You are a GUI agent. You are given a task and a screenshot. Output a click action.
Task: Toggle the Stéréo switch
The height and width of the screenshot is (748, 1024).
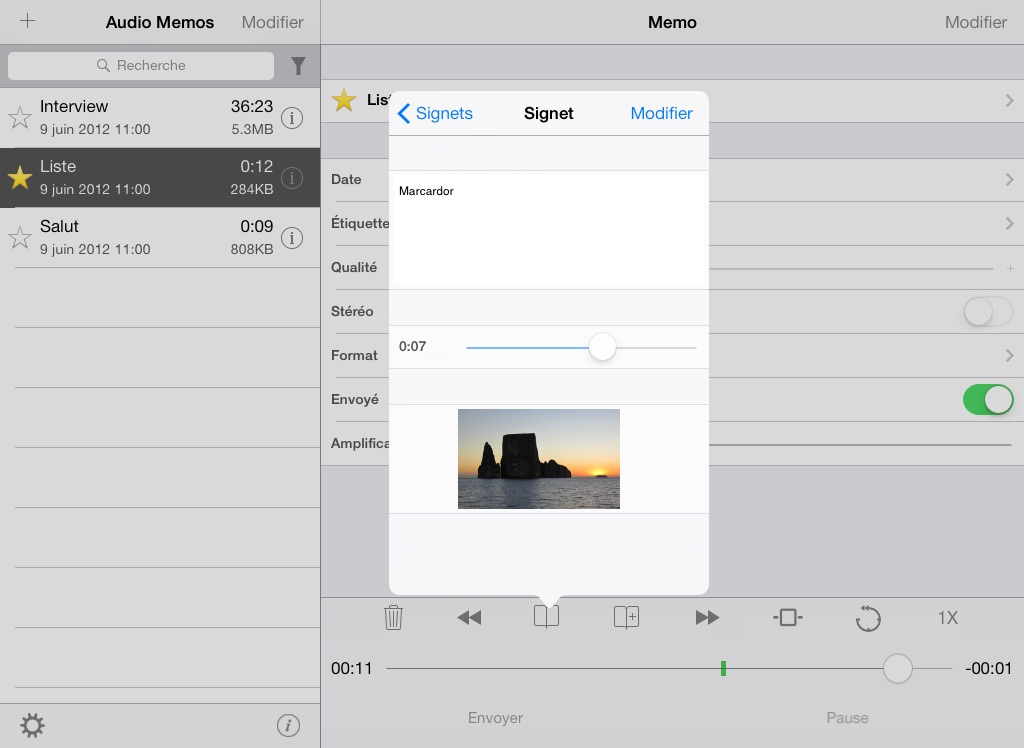[x=988, y=312]
